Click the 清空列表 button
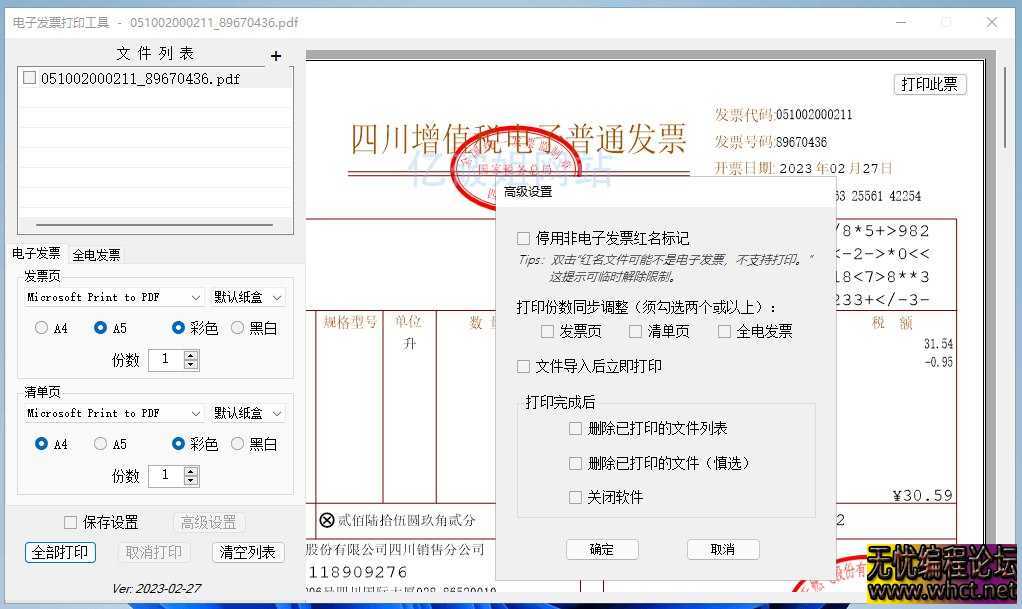This screenshot has width=1022, height=609. [x=247, y=551]
